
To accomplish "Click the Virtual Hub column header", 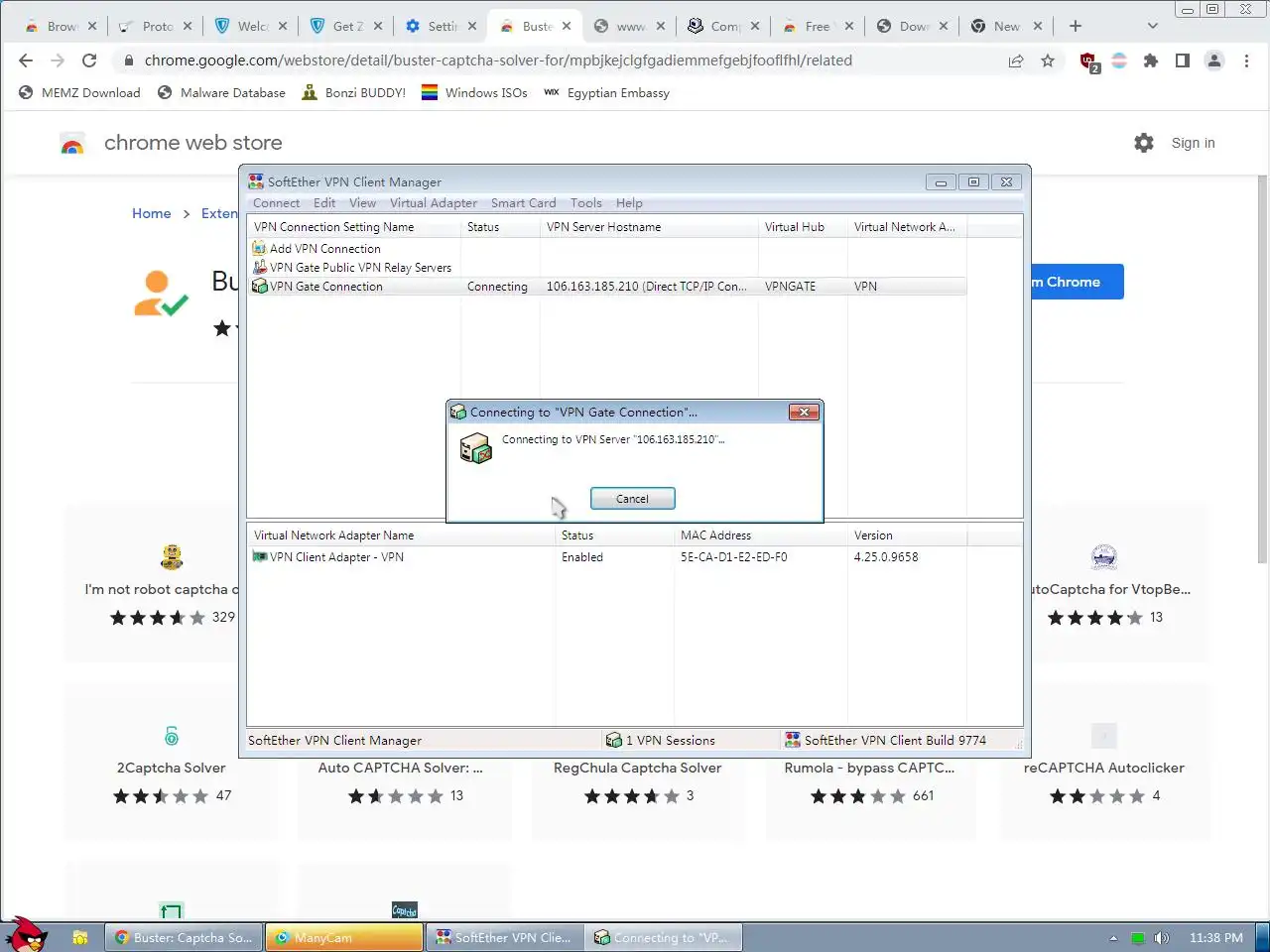I will click(803, 227).
